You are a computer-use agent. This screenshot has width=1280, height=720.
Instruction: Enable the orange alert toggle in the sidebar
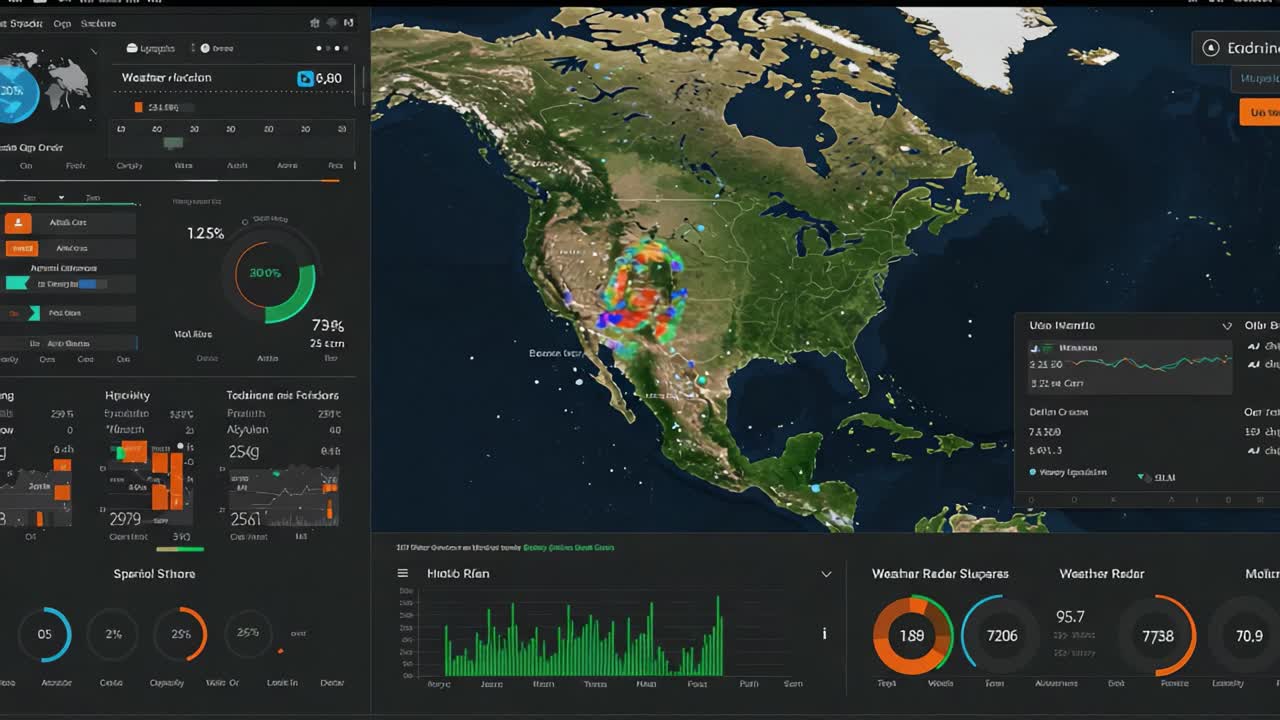tap(22, 248)
